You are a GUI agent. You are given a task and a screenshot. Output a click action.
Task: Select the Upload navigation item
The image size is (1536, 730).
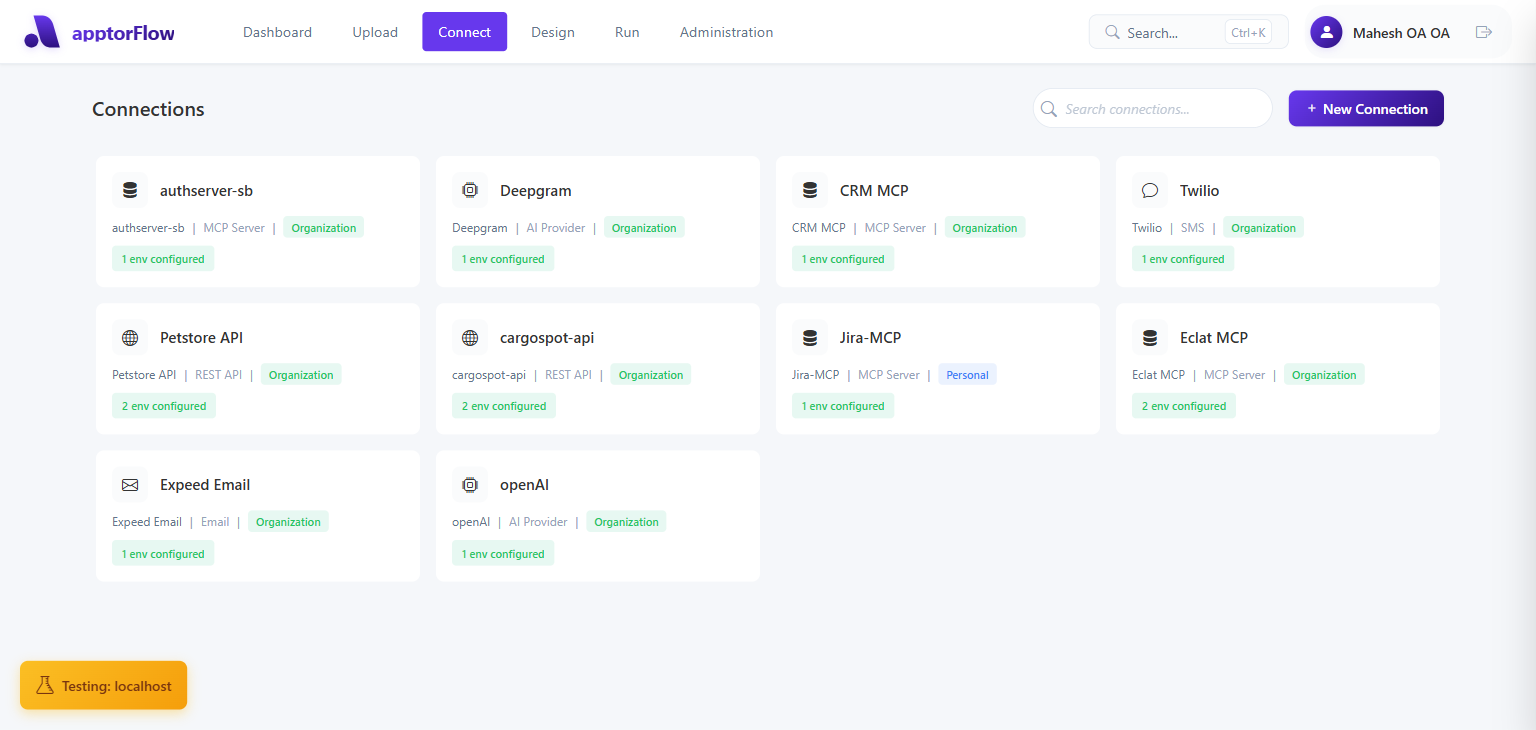point(375,32)
